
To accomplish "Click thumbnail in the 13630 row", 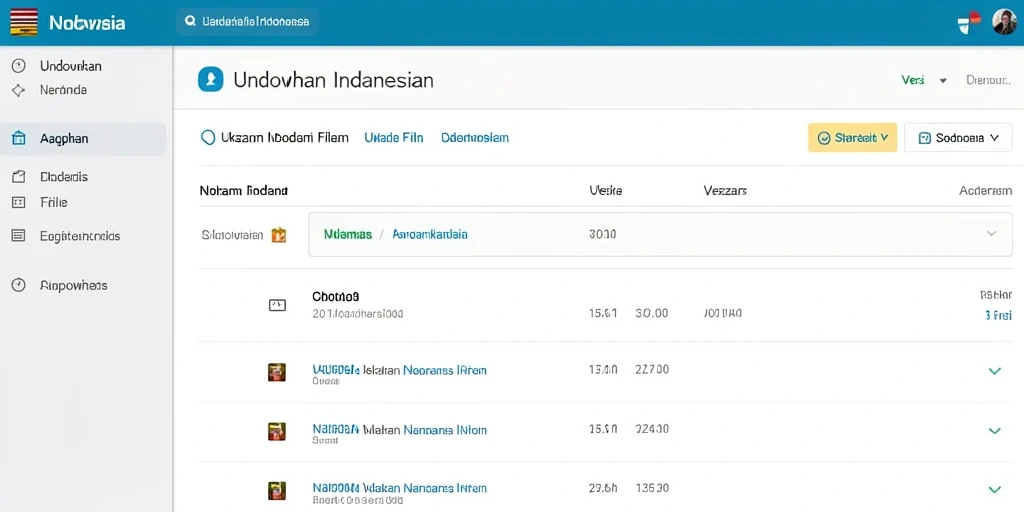I will pyautogui.click(x=277, y=490).
